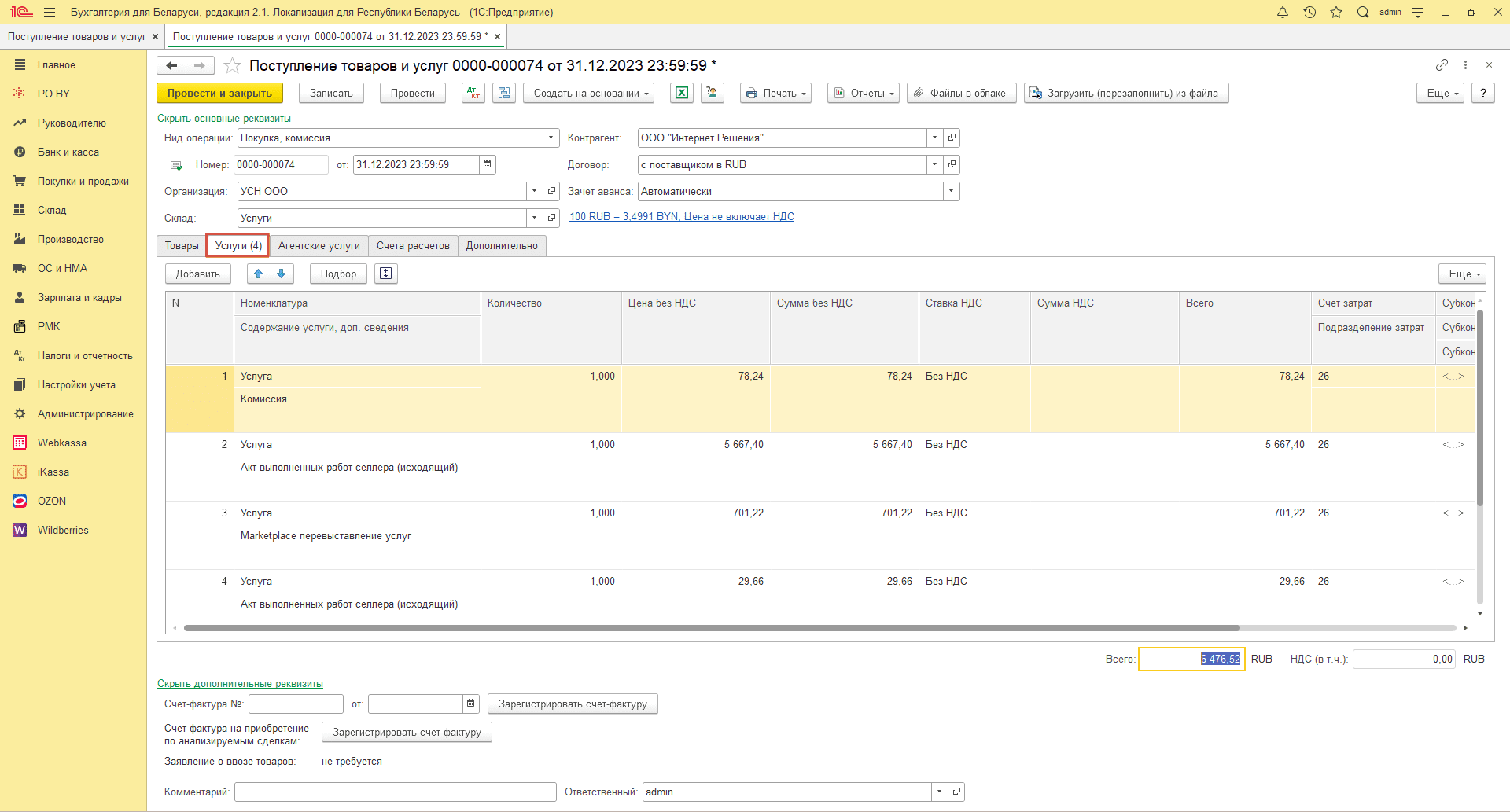Viewport: 1510px width, 812px height.
Task: Go back with left arrow navigation button
Action: point(171,66)
